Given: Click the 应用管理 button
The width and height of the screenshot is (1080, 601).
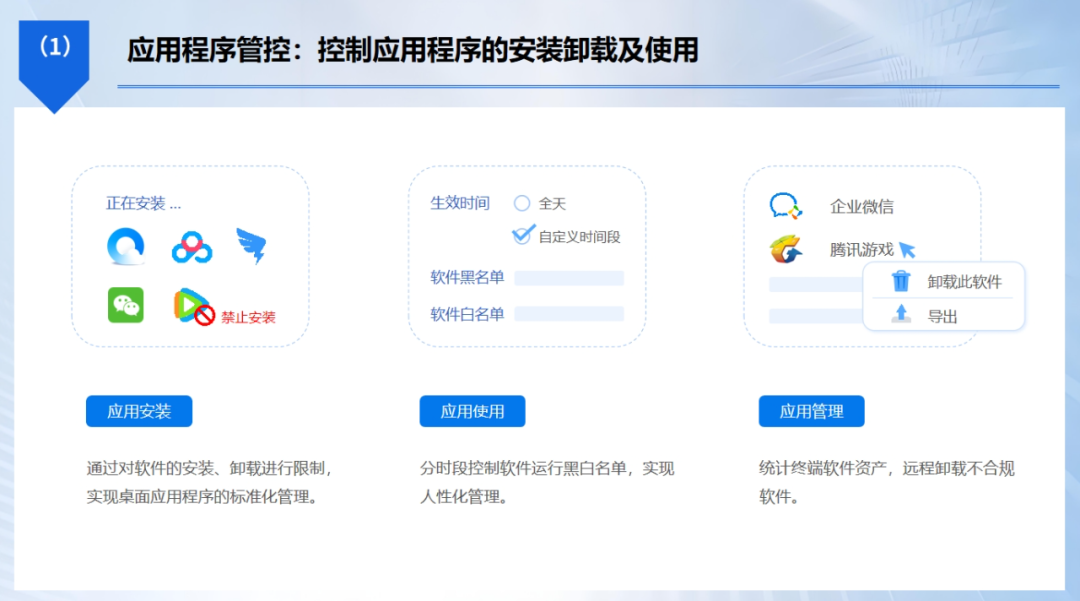Looking at the screenshot, I should [x=811, y=411].
